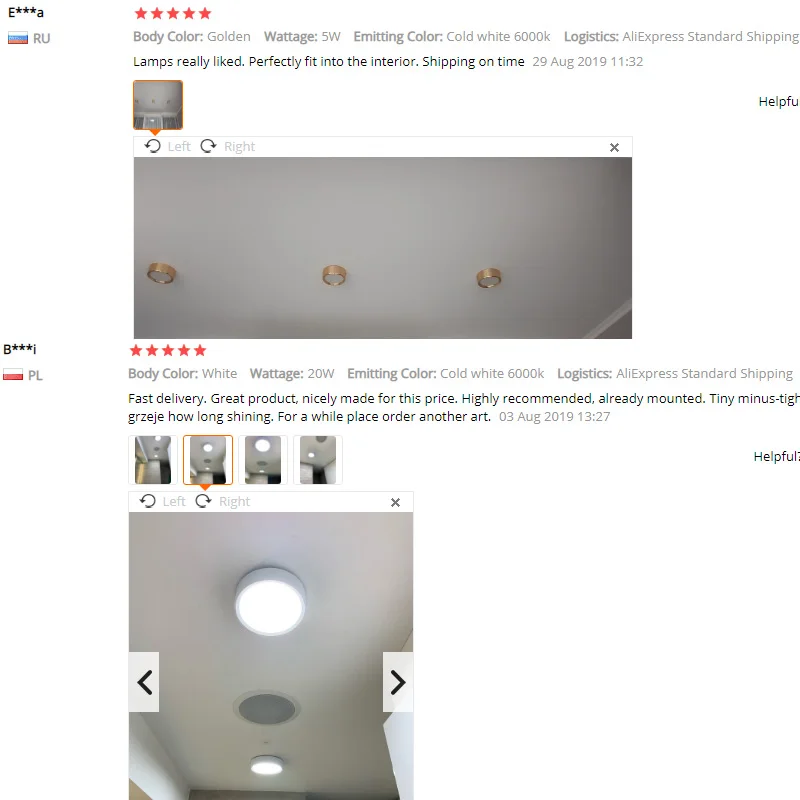Image resolution: width=800 pixels, height=800 pixels.
Task: Click the enlarged white ceiling lamp photo
Action: [271, 656]
